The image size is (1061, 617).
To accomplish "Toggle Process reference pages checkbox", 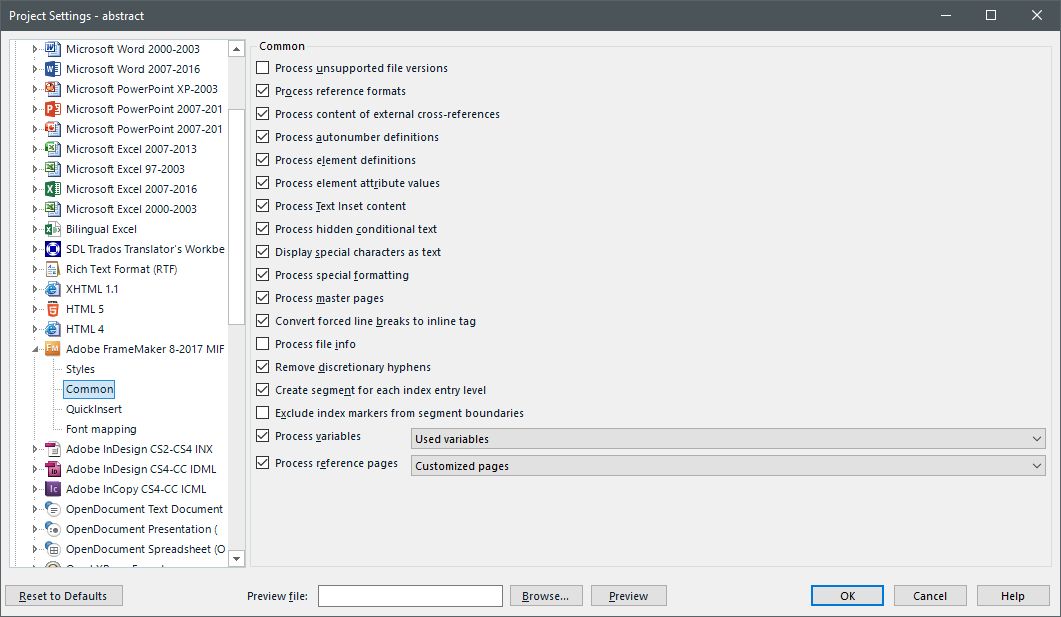I will click(x=263, y=463).
